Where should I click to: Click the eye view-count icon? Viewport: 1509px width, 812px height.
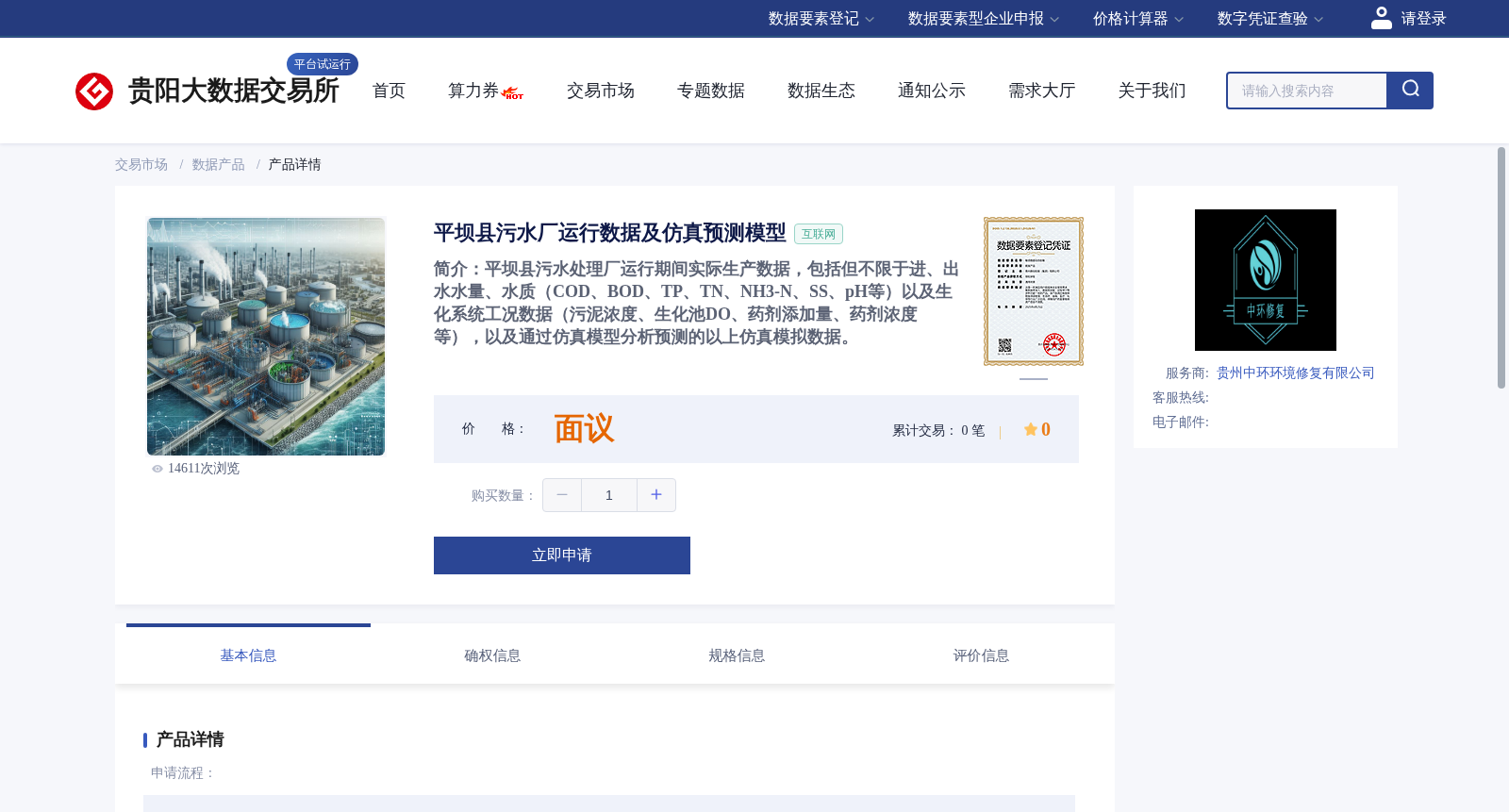tap(158, 469)
